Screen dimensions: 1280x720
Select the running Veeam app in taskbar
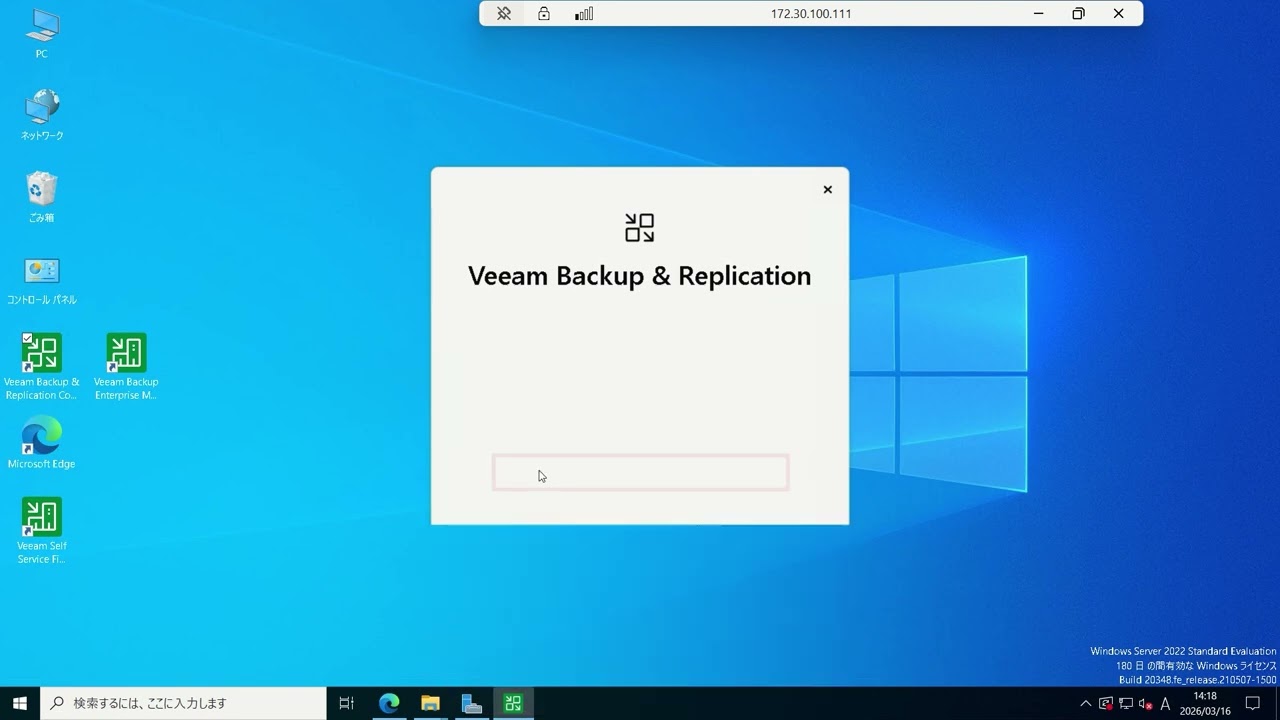pos(513,703)
